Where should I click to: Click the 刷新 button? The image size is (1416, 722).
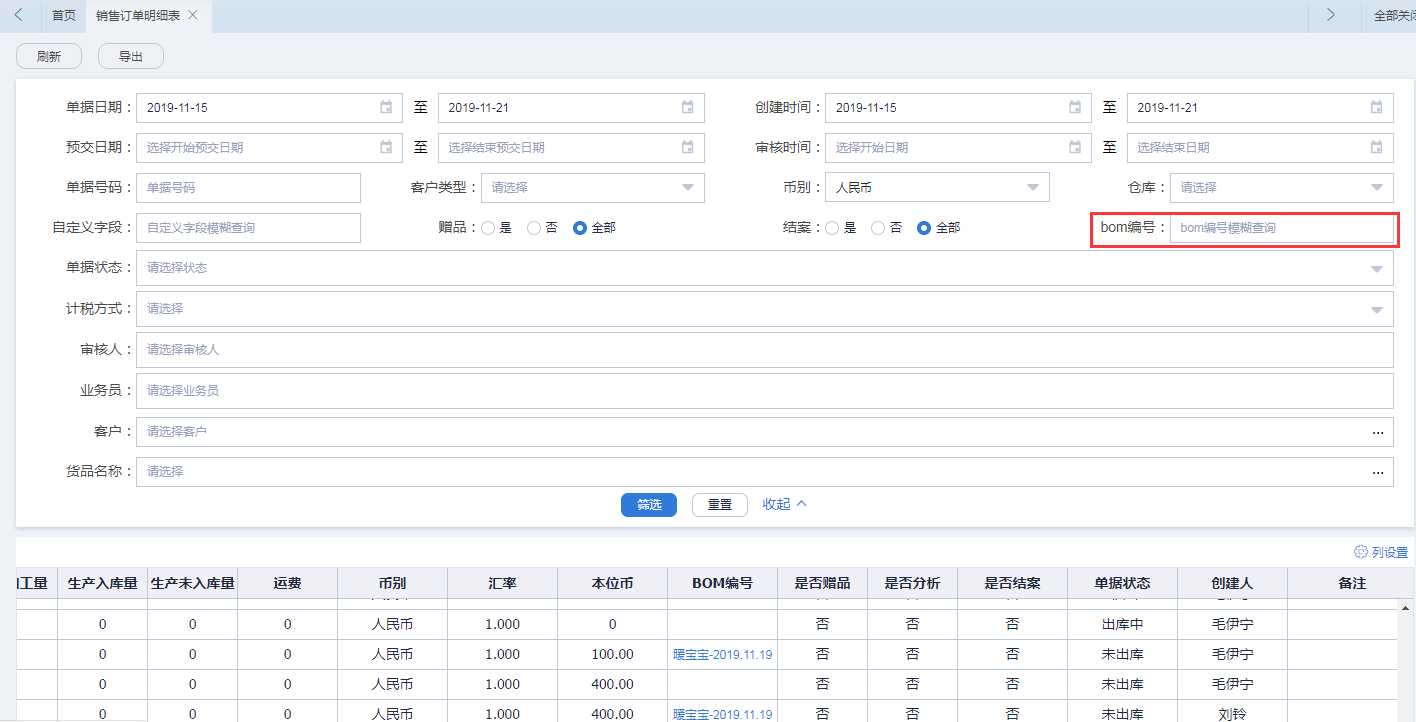(49, 57)
